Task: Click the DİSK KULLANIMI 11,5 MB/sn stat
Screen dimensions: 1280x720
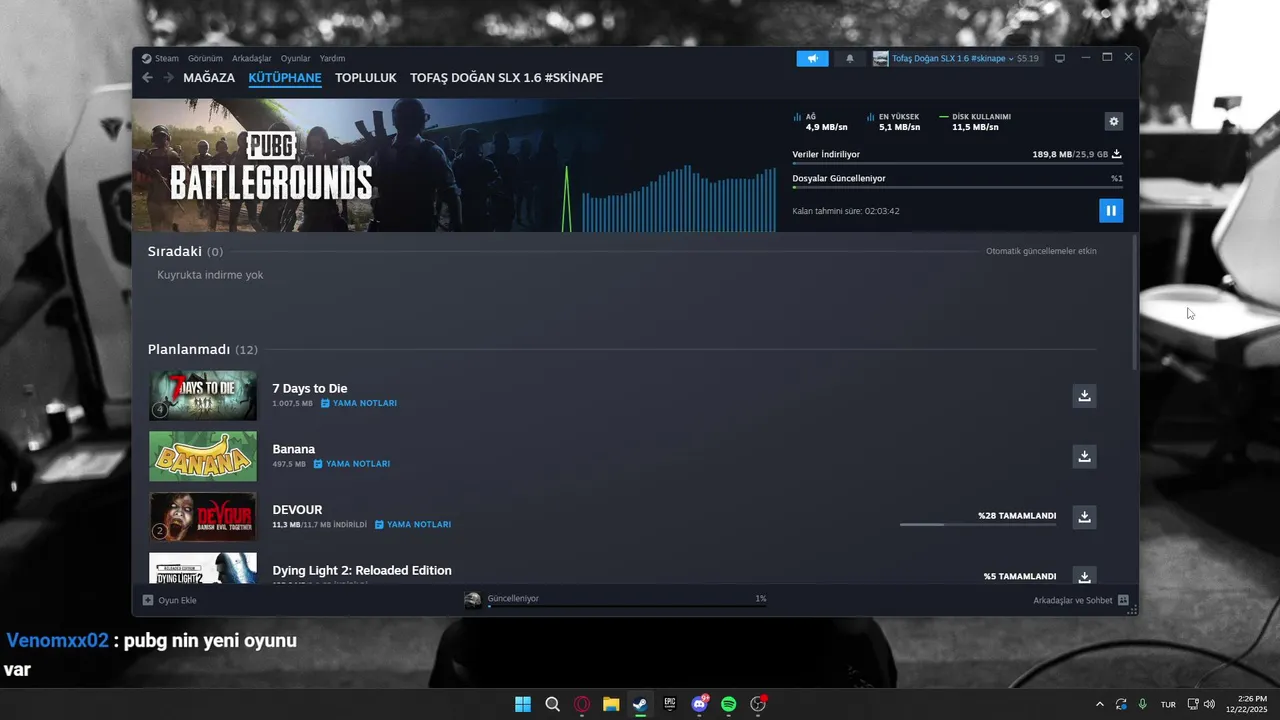Action: pyautogui.click(x=975, y=122)
